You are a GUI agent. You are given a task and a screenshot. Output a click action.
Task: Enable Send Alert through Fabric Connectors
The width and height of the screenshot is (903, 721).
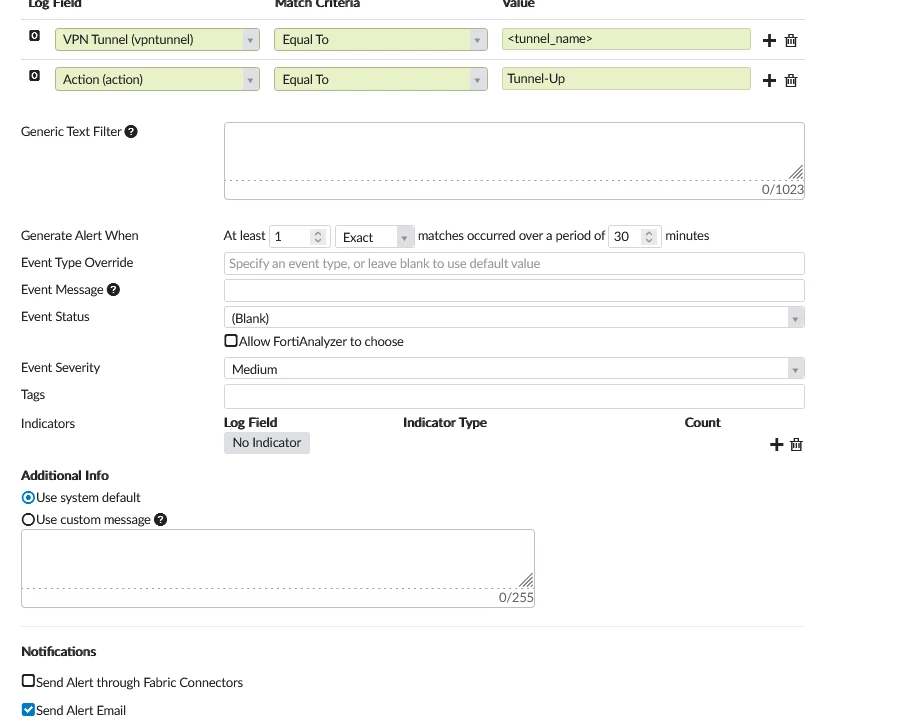(28, 681)
